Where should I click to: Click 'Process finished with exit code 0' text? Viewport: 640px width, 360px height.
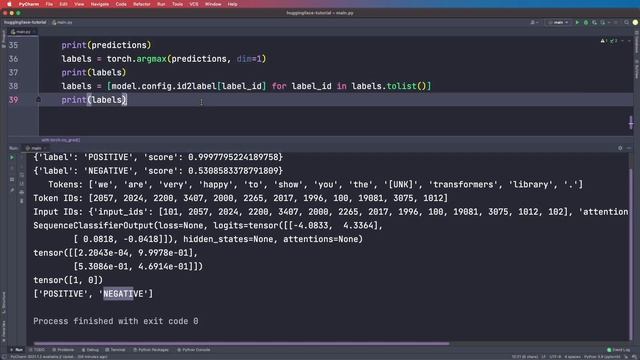tap(116, 321)
